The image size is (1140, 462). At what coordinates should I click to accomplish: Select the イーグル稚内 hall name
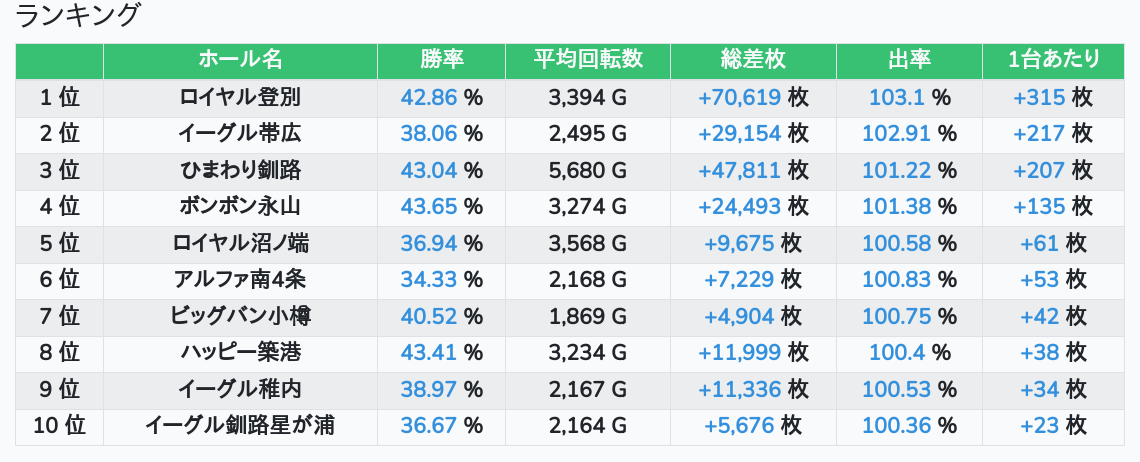tap(240, 389)
